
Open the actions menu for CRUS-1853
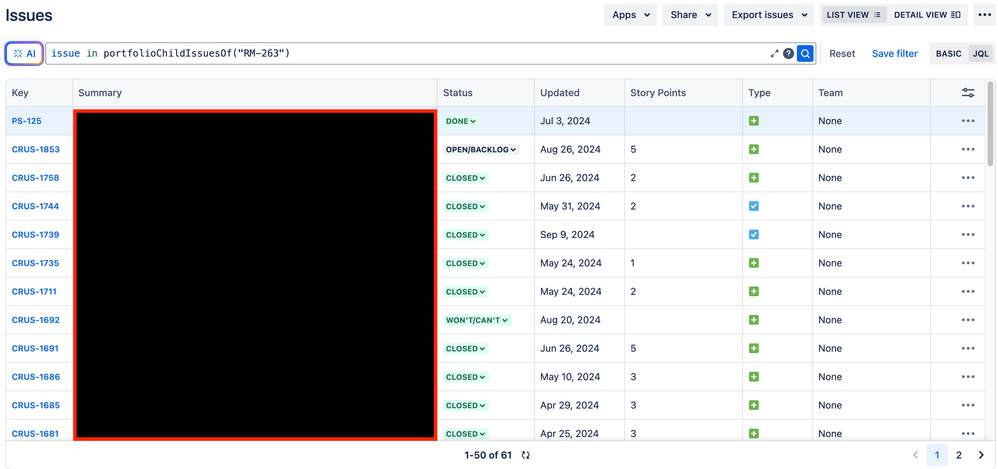[x=968, y=150]
